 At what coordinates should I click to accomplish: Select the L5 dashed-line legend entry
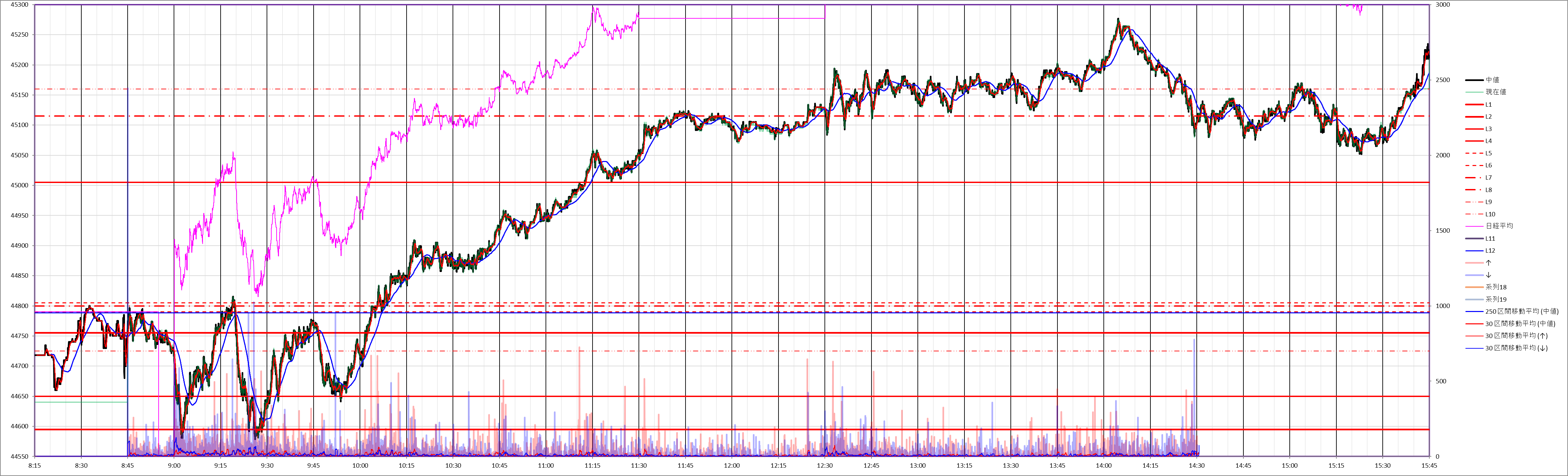pos(1488,153)
